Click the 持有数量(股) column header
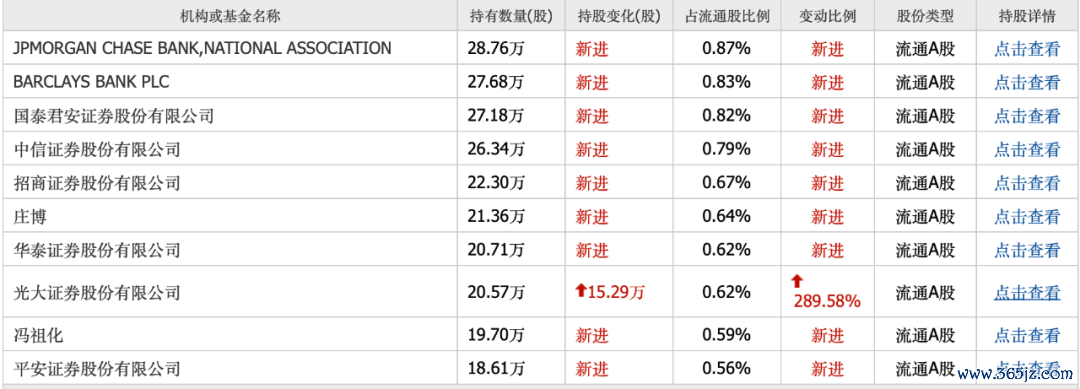 [510, 17]
